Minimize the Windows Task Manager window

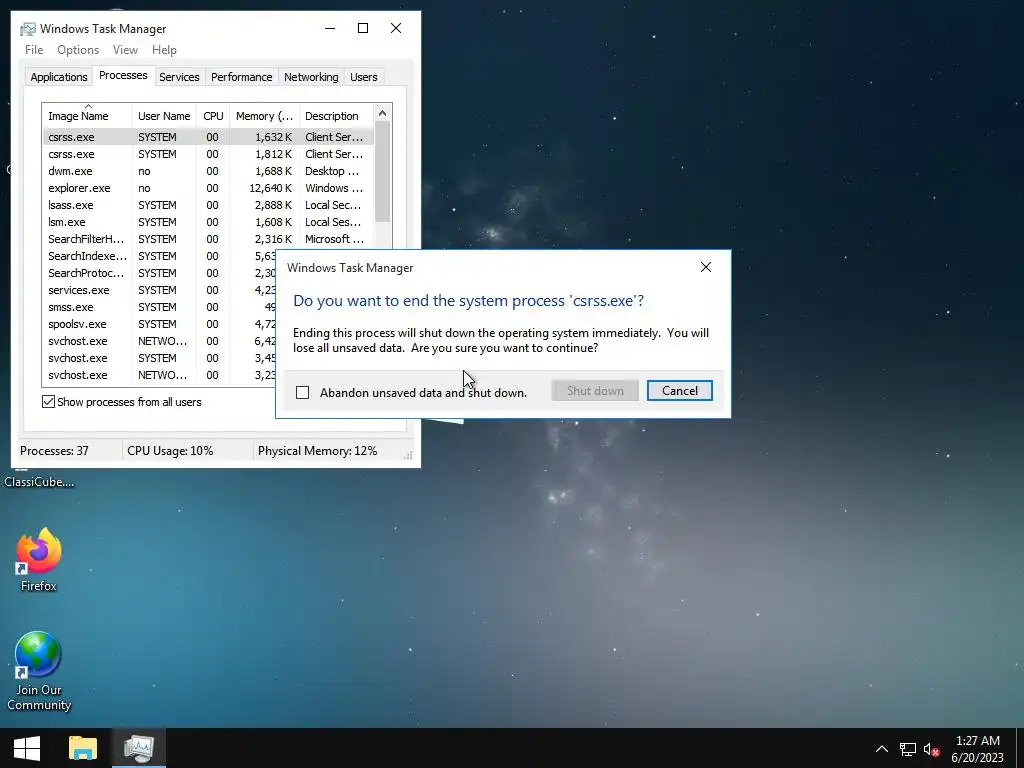pyautogui.click(x=330, y=28)
